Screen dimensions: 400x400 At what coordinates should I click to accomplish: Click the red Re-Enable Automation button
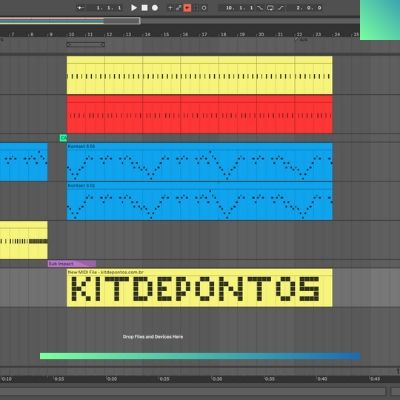tap(187, 8)
